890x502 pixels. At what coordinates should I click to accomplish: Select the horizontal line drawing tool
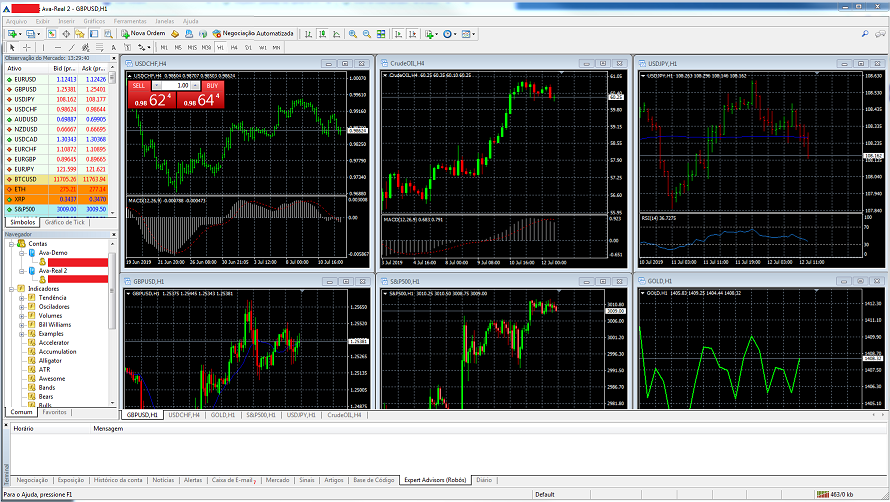point(57,48)
